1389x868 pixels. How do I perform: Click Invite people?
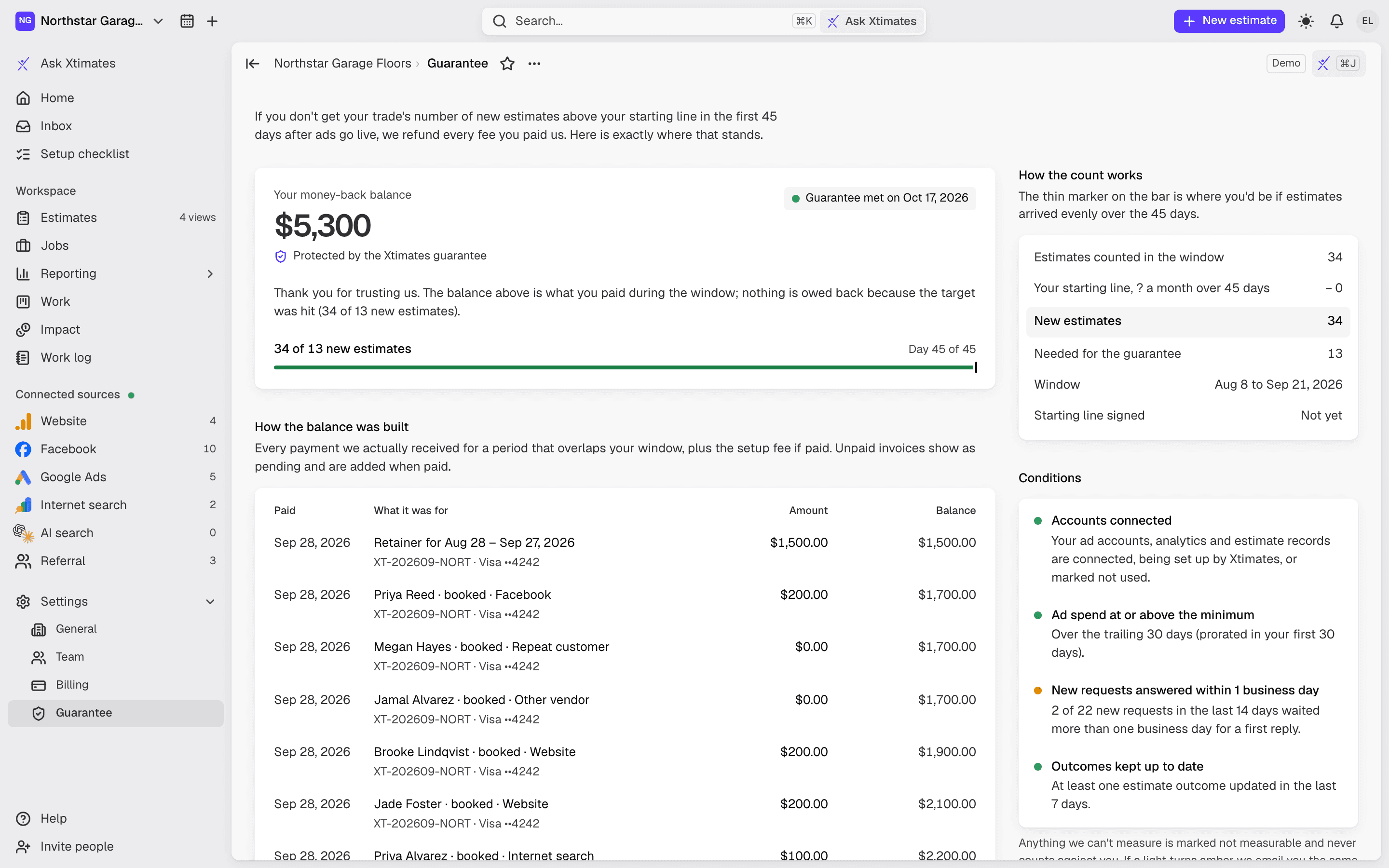115,847
